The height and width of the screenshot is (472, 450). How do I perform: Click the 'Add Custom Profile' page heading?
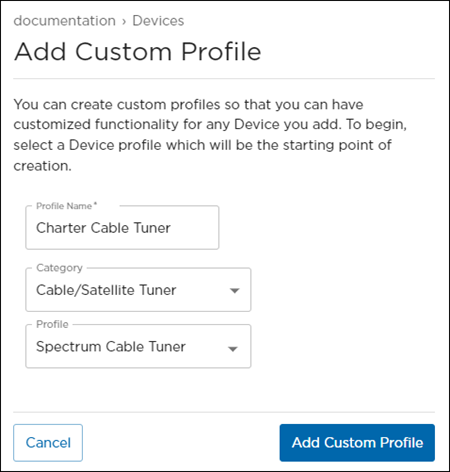pos(137,52)
